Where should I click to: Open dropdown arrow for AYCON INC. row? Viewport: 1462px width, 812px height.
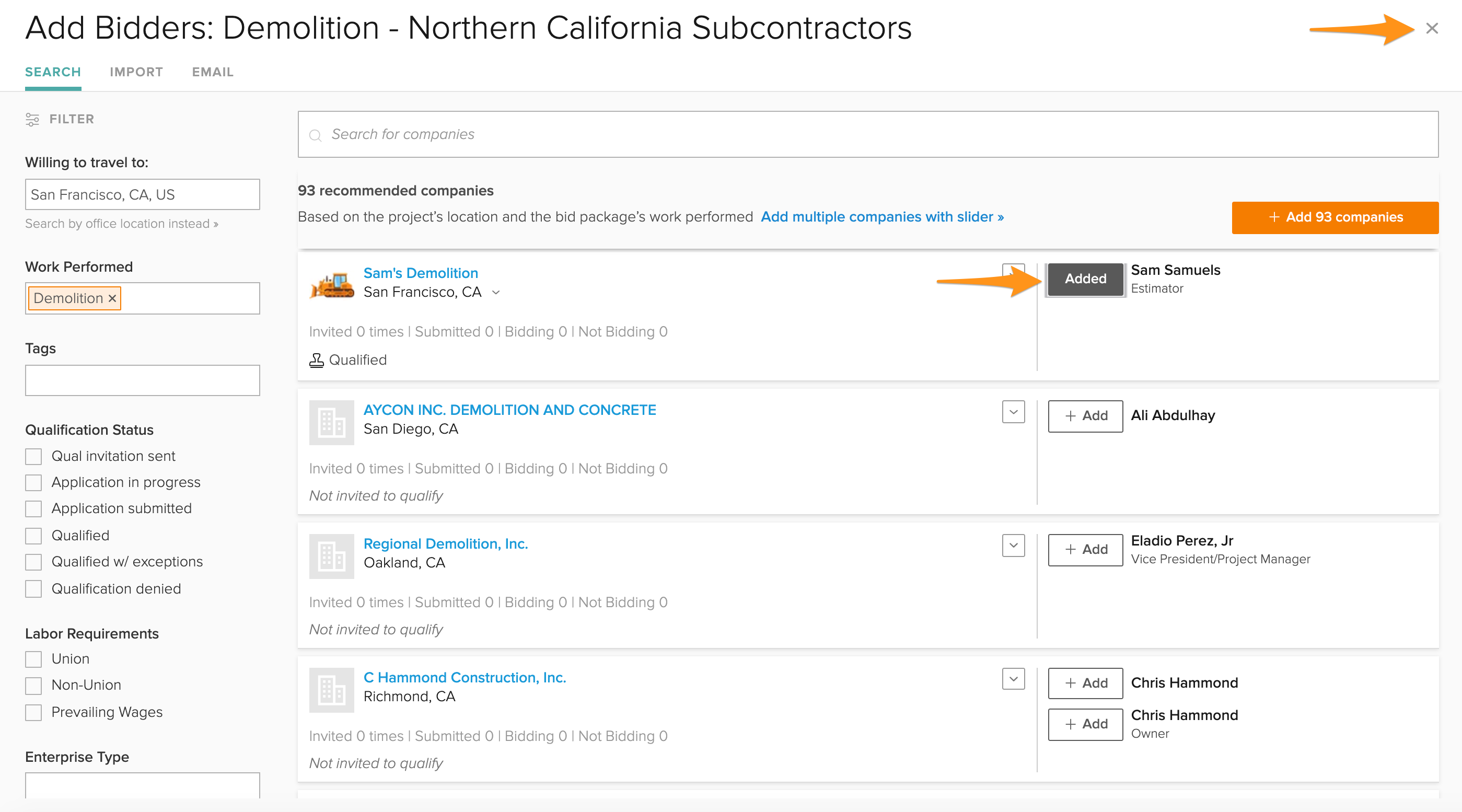[1013, 412]
